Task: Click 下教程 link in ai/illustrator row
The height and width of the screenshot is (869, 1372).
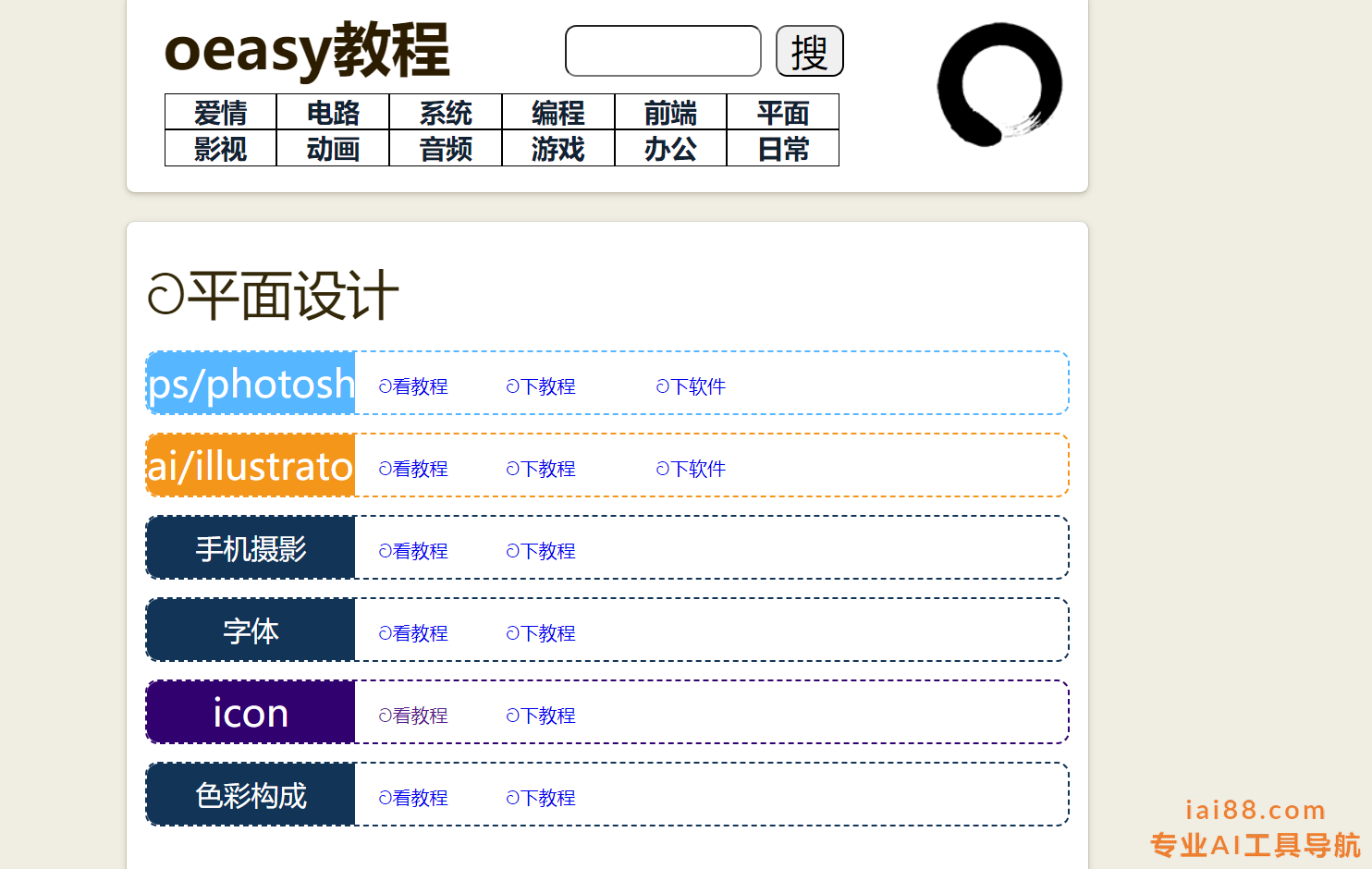Action: [541, 469]
